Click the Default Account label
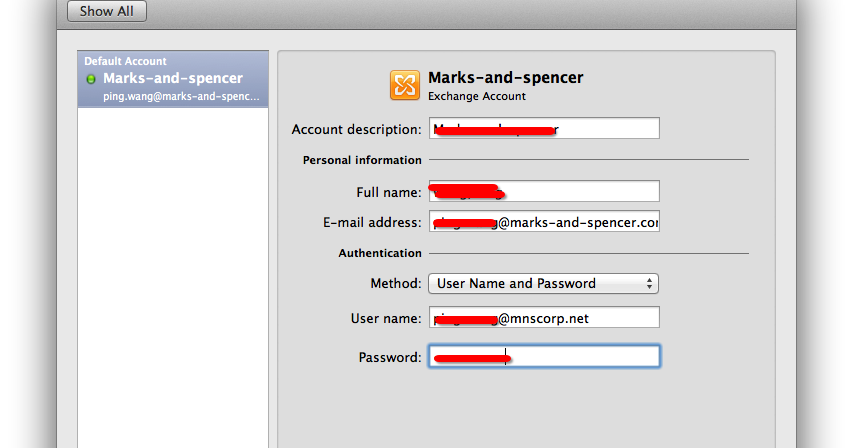Image resolution: width=853 pixels, height=448 pixels. coord(125,61)
